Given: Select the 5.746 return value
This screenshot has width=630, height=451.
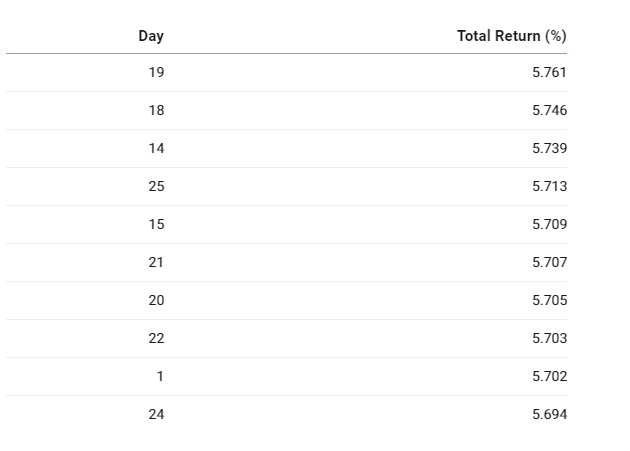Looking at the screenshot, I should click(549, 110).
